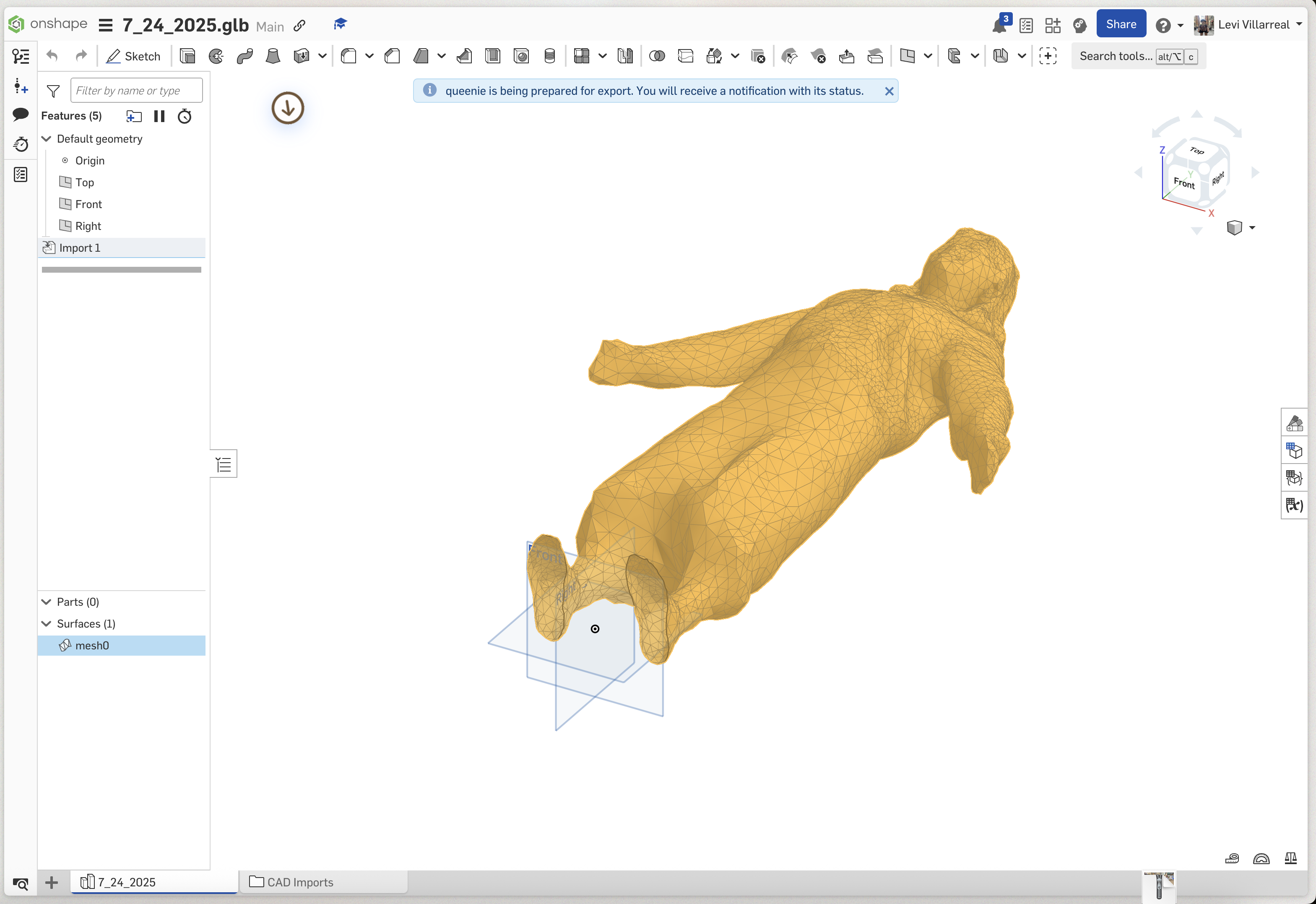Open notifications bell with badge 3
Viewport: 1316px width, 904px height.
click(1000, 25)
